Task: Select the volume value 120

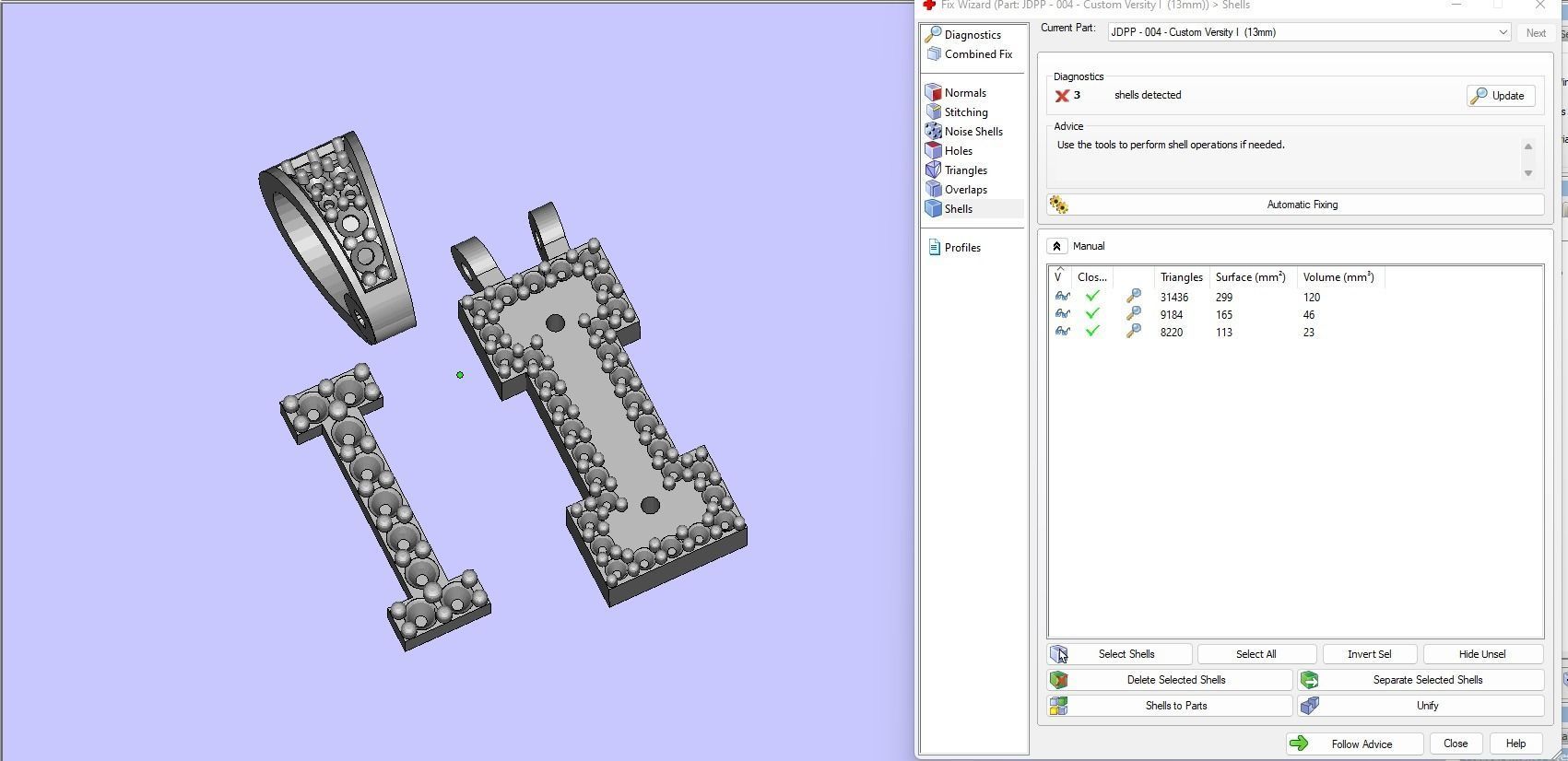Action: 1312,298
